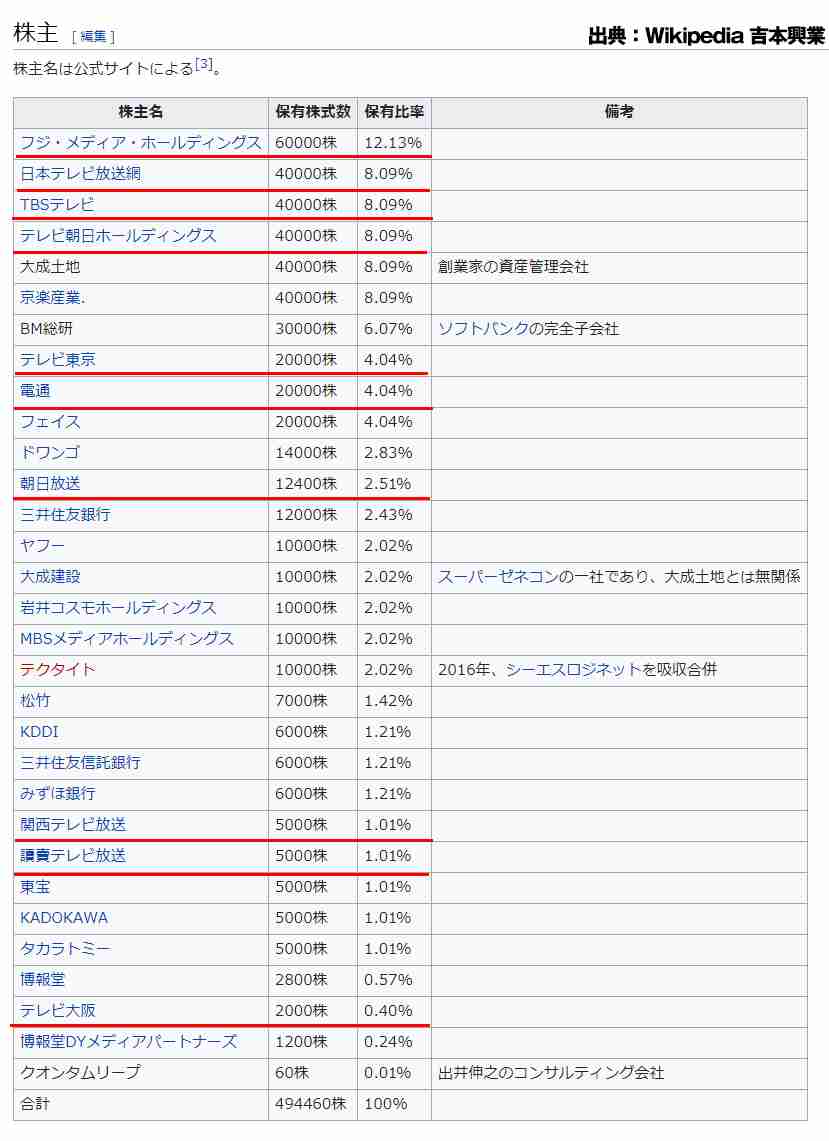Select the 0.24% ratio cell
The image size is (829, 1141).
394,1042
